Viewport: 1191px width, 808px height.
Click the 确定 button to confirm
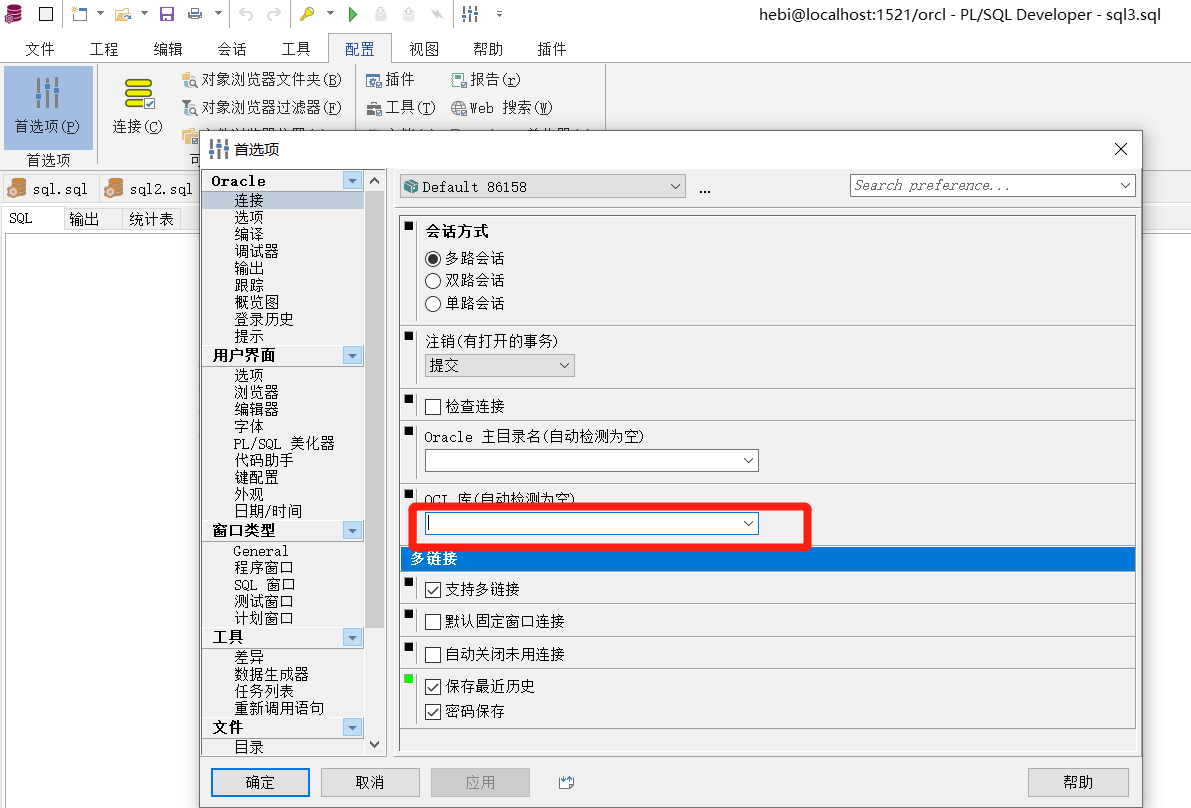click(260, 783)
